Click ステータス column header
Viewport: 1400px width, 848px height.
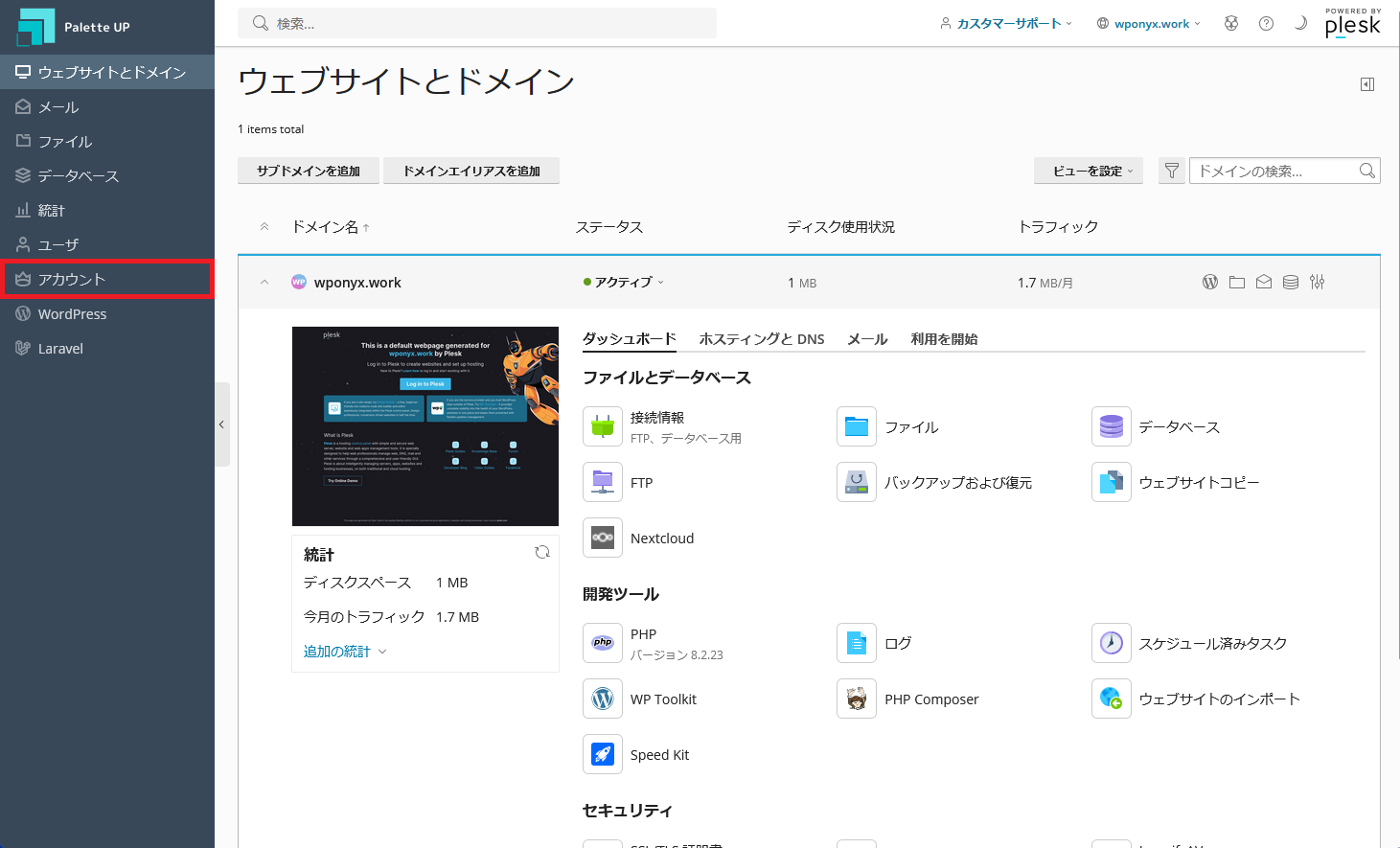[x=609, y=226]
